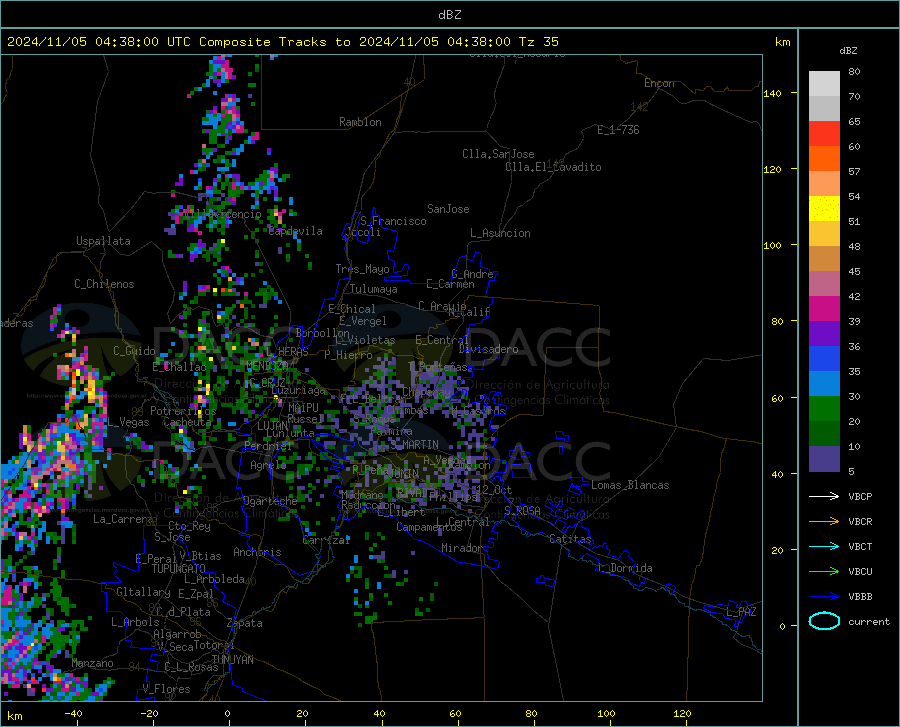Click the Divisadero place label
The height and width of the screenshot is (727, 900).
coord(488,349)
